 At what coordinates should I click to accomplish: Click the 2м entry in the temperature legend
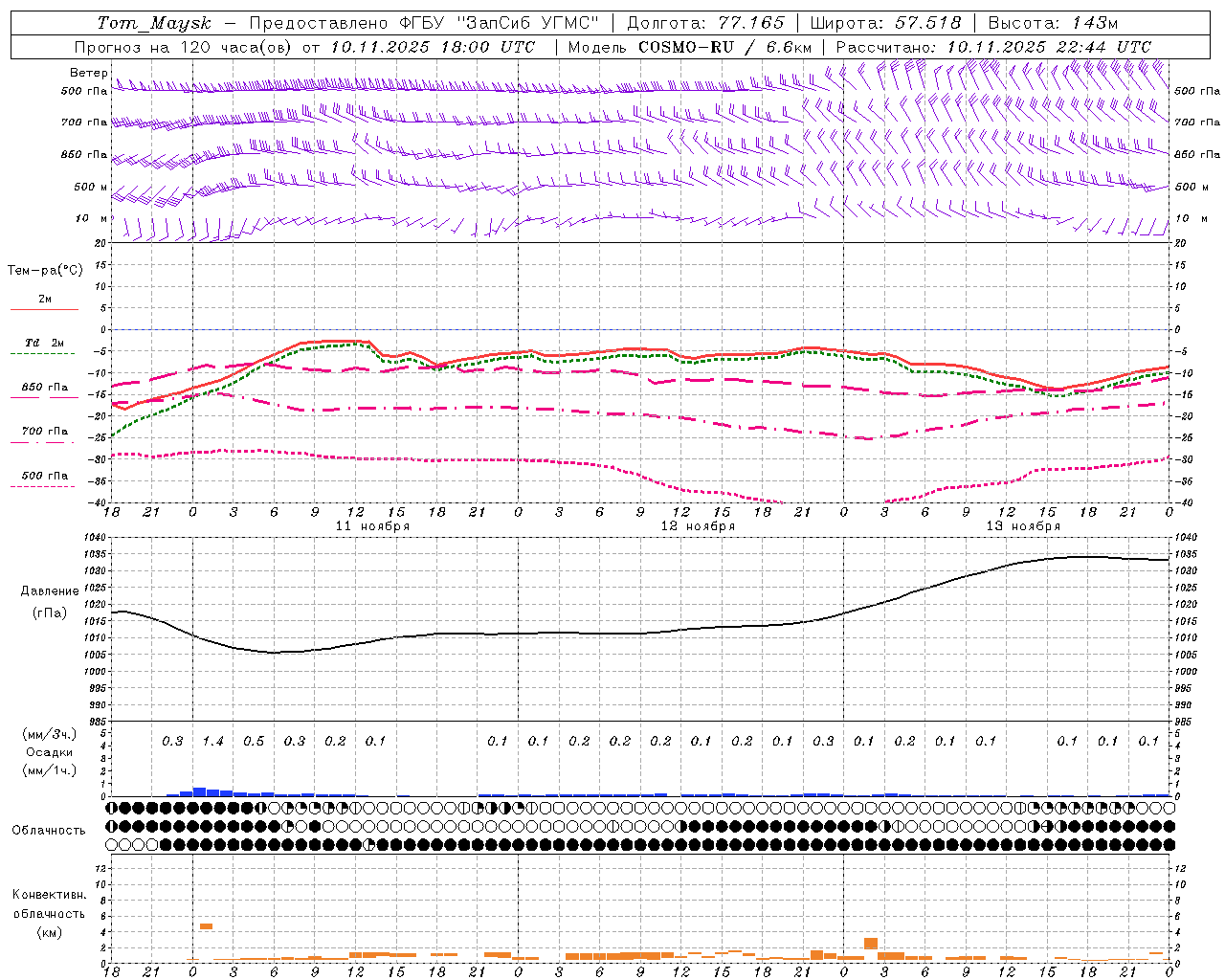45,299
